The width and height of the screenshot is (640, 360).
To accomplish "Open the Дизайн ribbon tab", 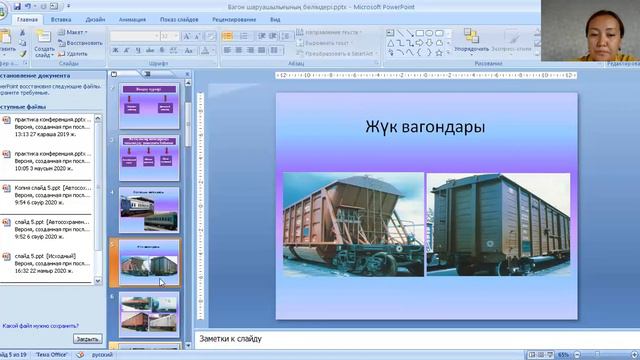I will 95,19.
